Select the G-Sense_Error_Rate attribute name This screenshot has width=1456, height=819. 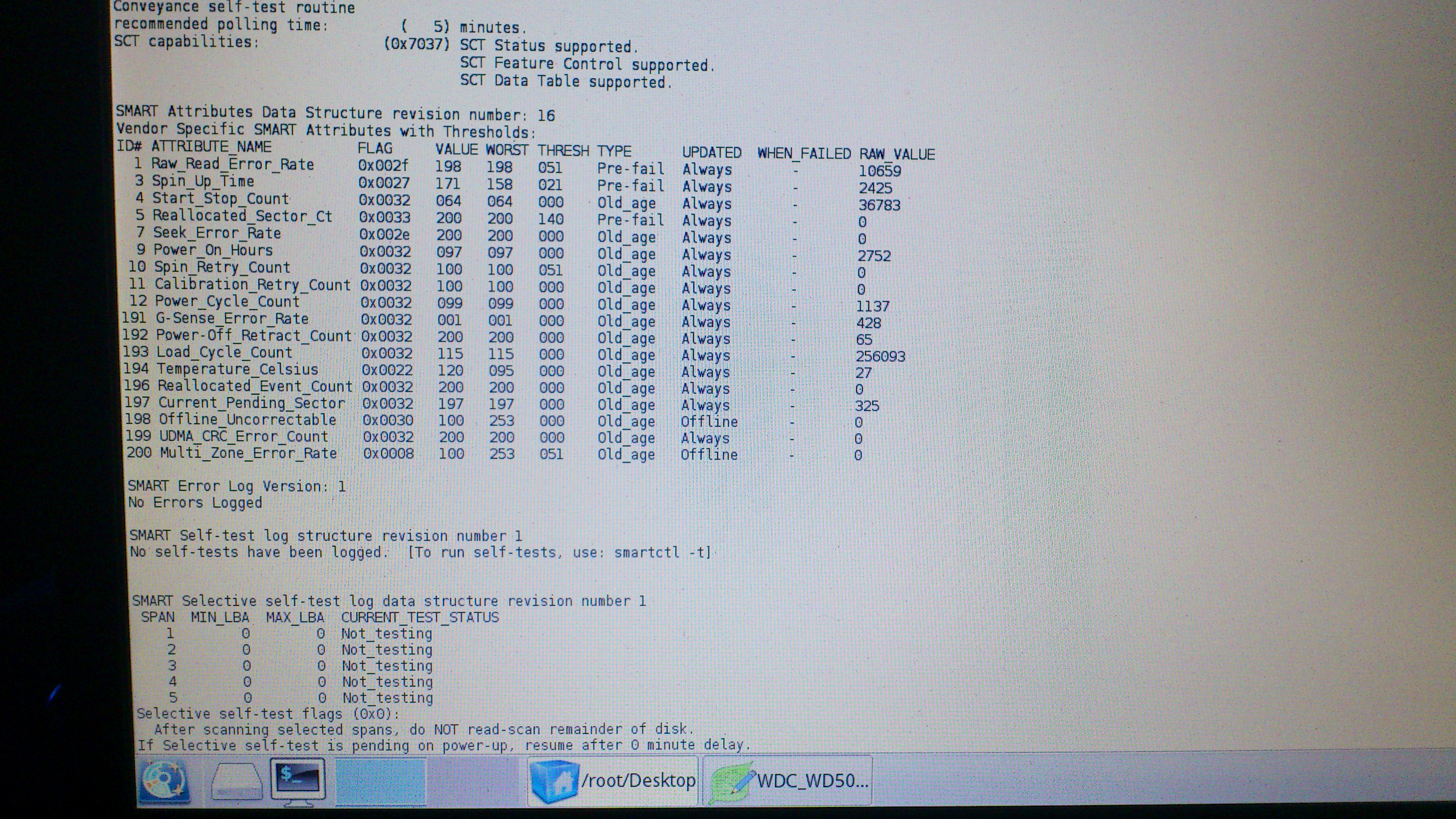pos(232,318)
